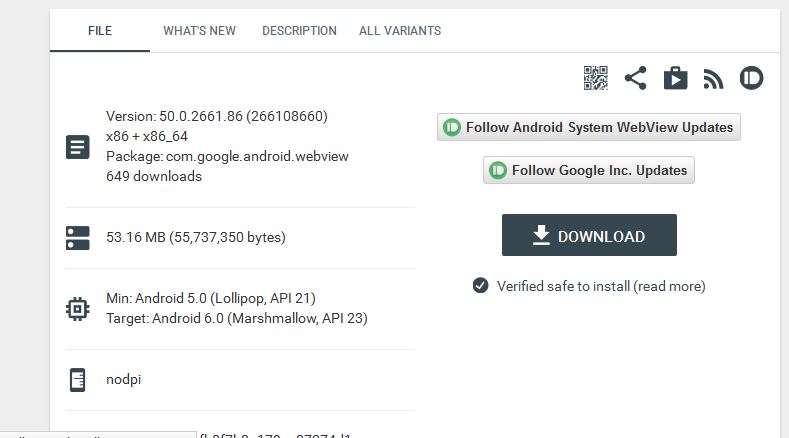Open the WHAT'S NEW tab
789x438 pixels.
(199, 31)
